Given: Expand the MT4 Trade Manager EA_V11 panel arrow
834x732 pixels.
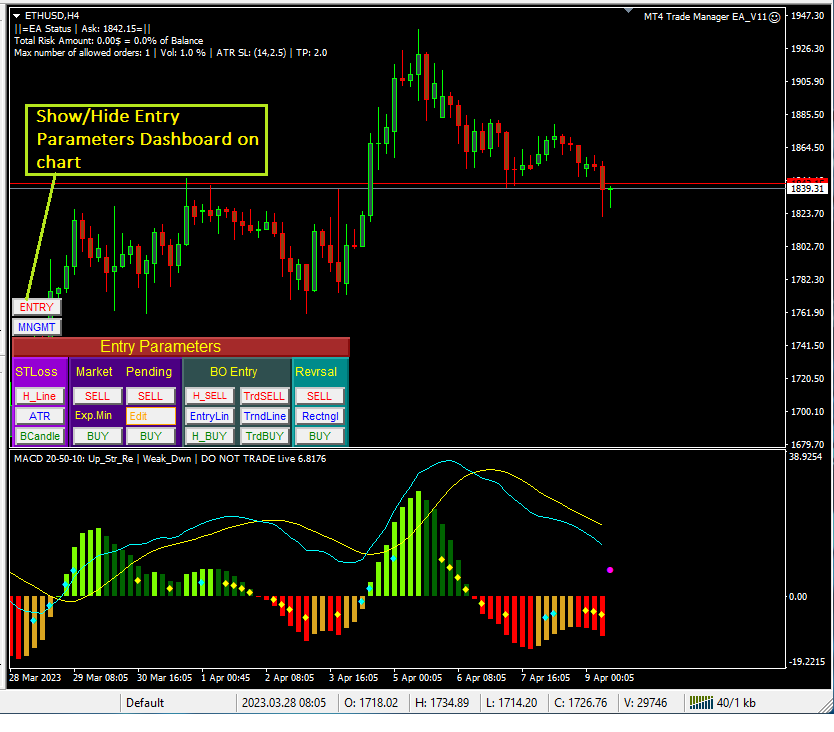Looking at the screenshot, I should 627,10.
